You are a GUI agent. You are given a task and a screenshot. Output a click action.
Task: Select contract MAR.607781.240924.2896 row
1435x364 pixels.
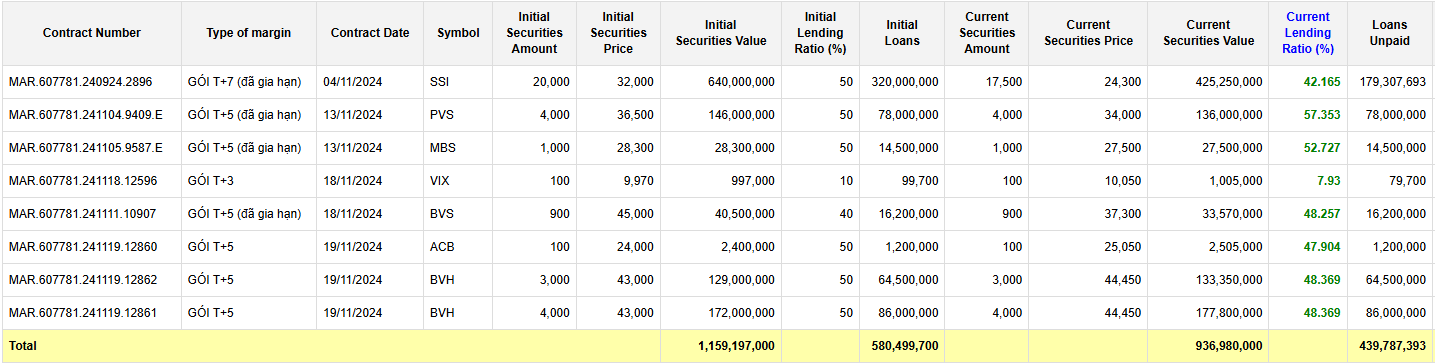(x=718, y=82)
